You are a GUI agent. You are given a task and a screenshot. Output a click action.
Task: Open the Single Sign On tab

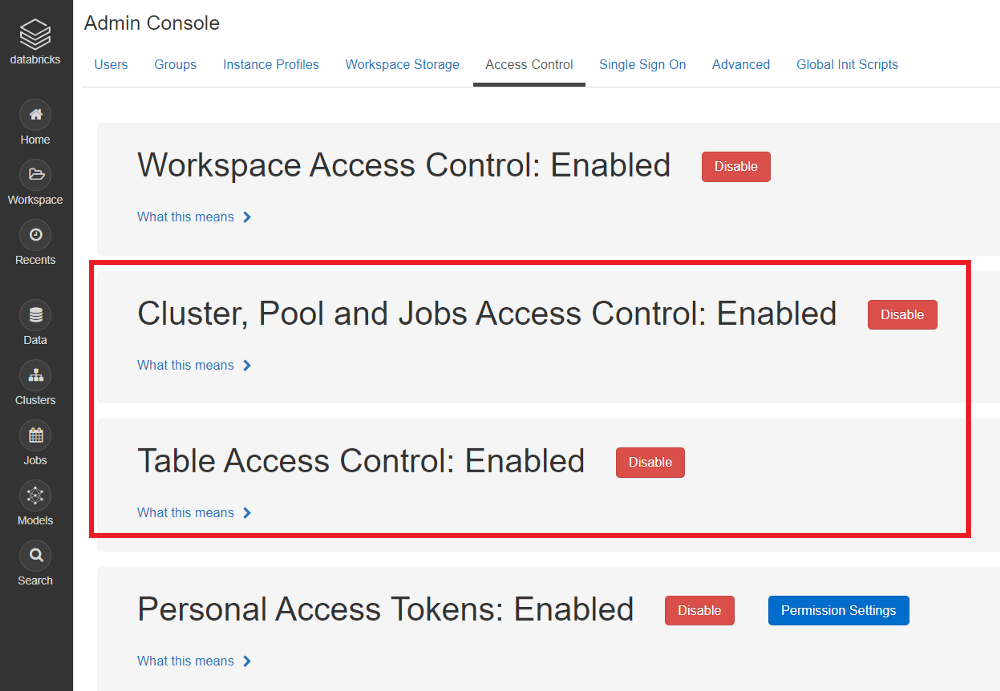pos(642,64)
